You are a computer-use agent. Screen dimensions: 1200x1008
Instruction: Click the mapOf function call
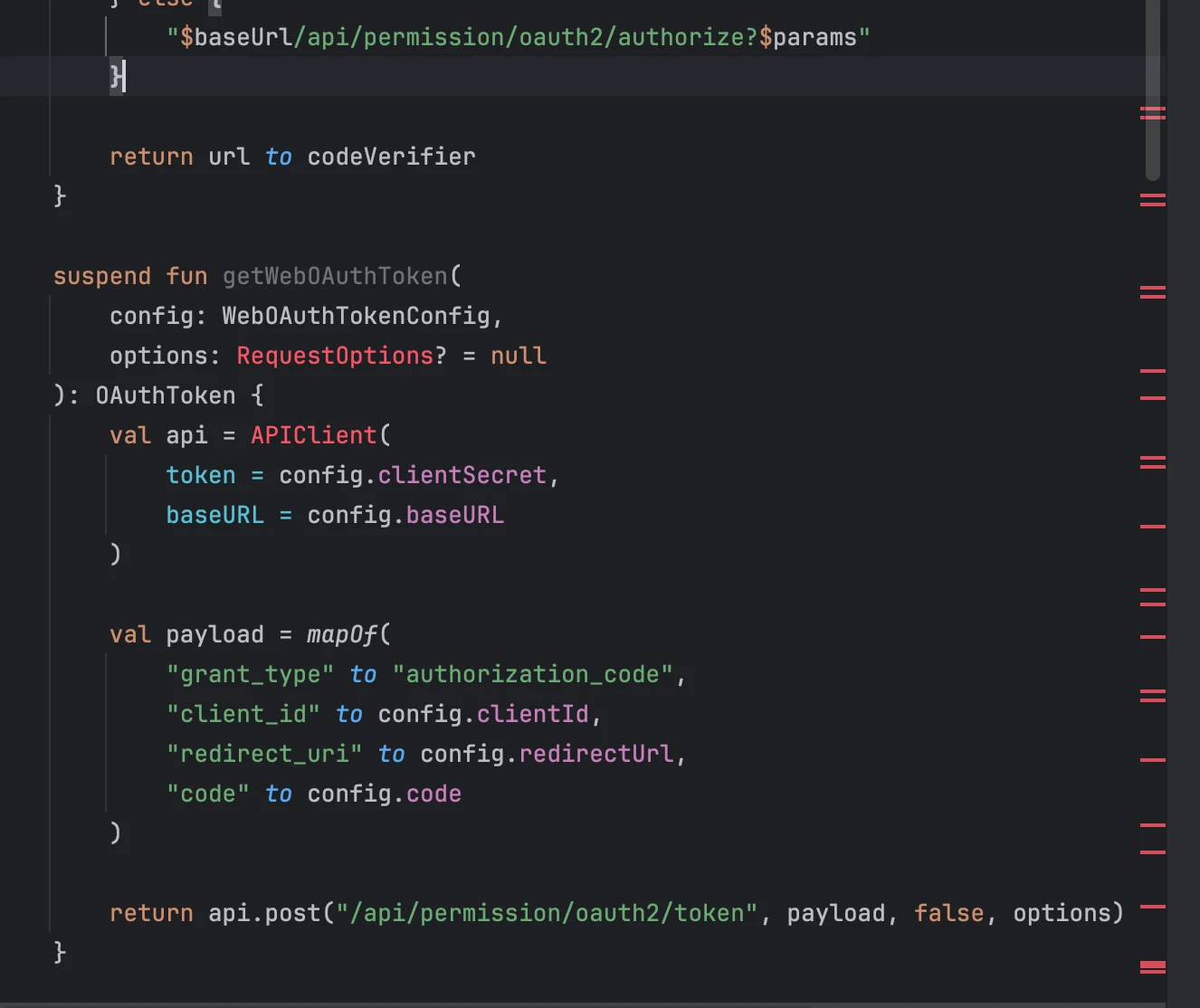[341, 634]
